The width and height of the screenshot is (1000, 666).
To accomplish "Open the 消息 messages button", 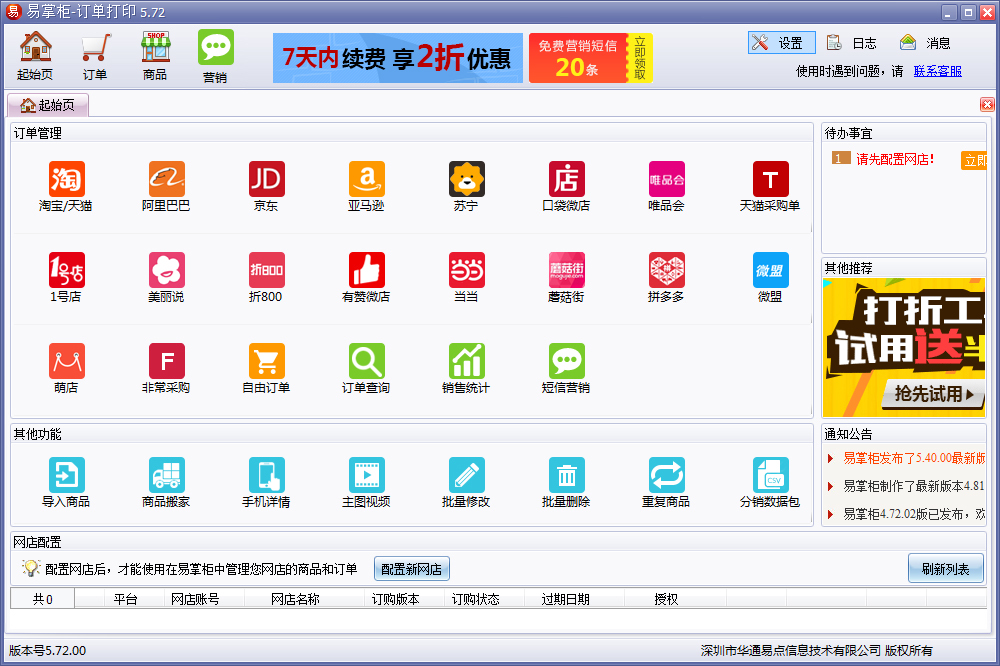I will [x=926, y=43].
